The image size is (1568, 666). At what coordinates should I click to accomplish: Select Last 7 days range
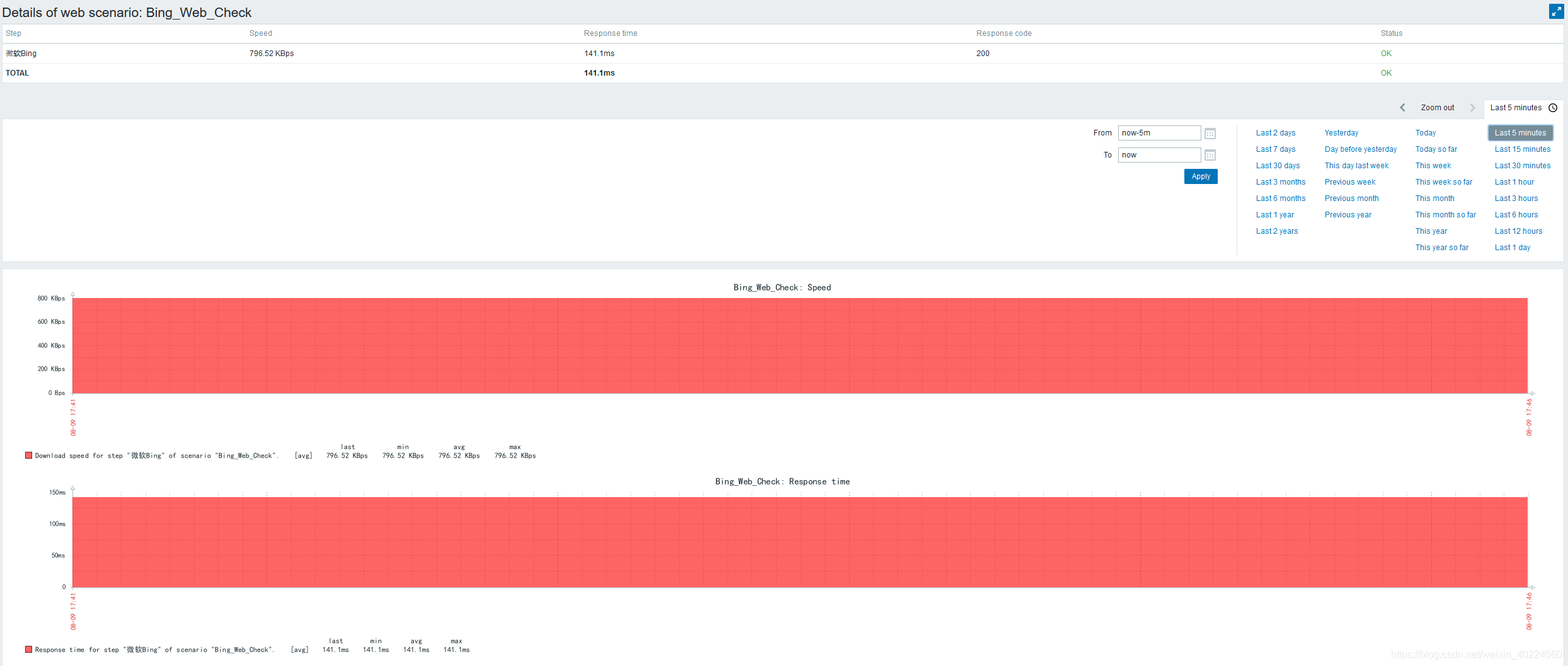(x=1276, y=149)
